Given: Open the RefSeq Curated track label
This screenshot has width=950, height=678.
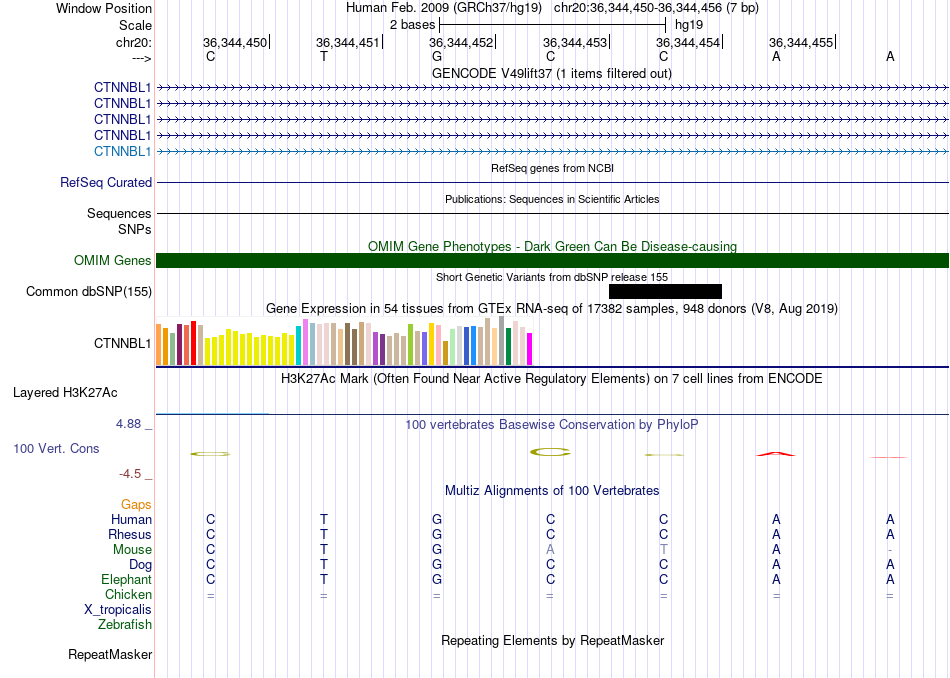Looking at the screenshot, I should (106, 182).
